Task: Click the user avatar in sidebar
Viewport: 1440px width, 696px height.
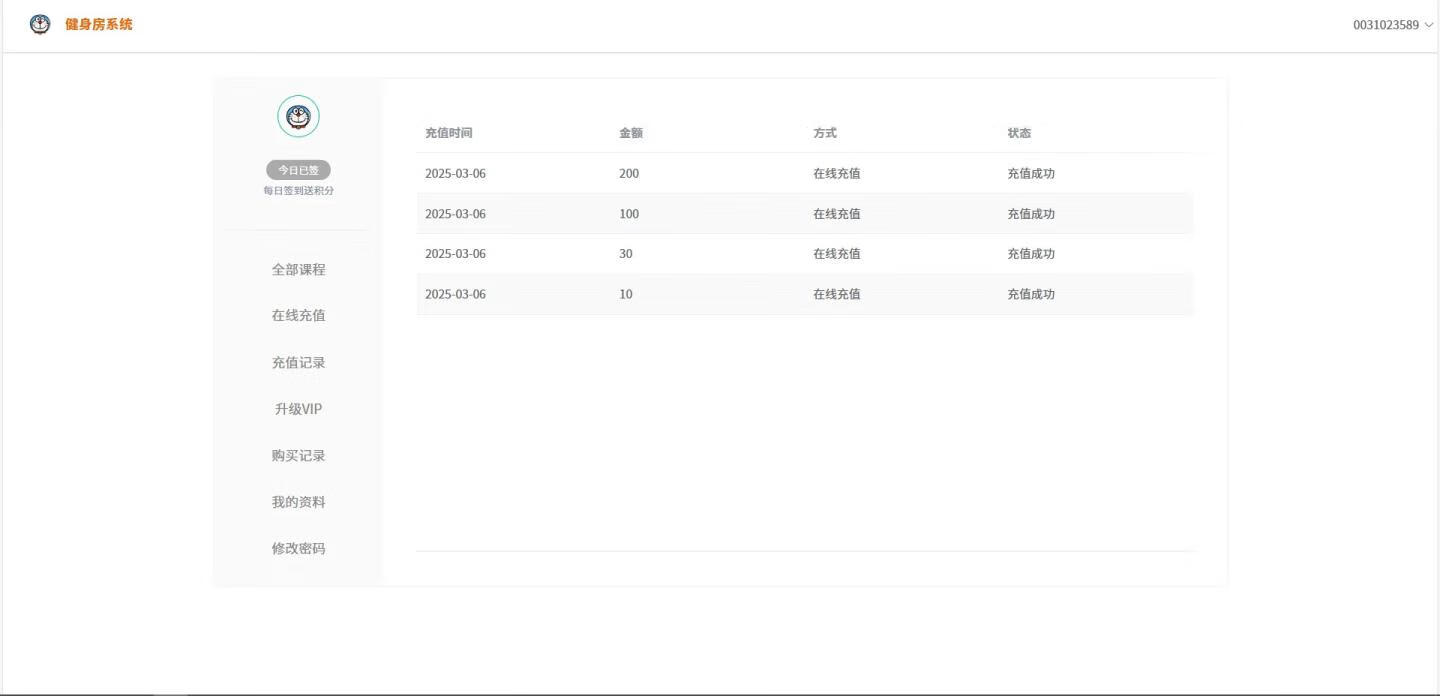Action: pyautogui.click(x=298, y=117)
